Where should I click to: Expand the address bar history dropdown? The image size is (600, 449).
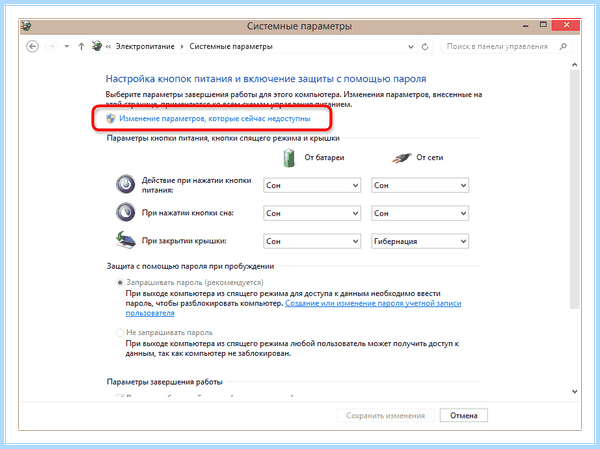tap(411, 47)
